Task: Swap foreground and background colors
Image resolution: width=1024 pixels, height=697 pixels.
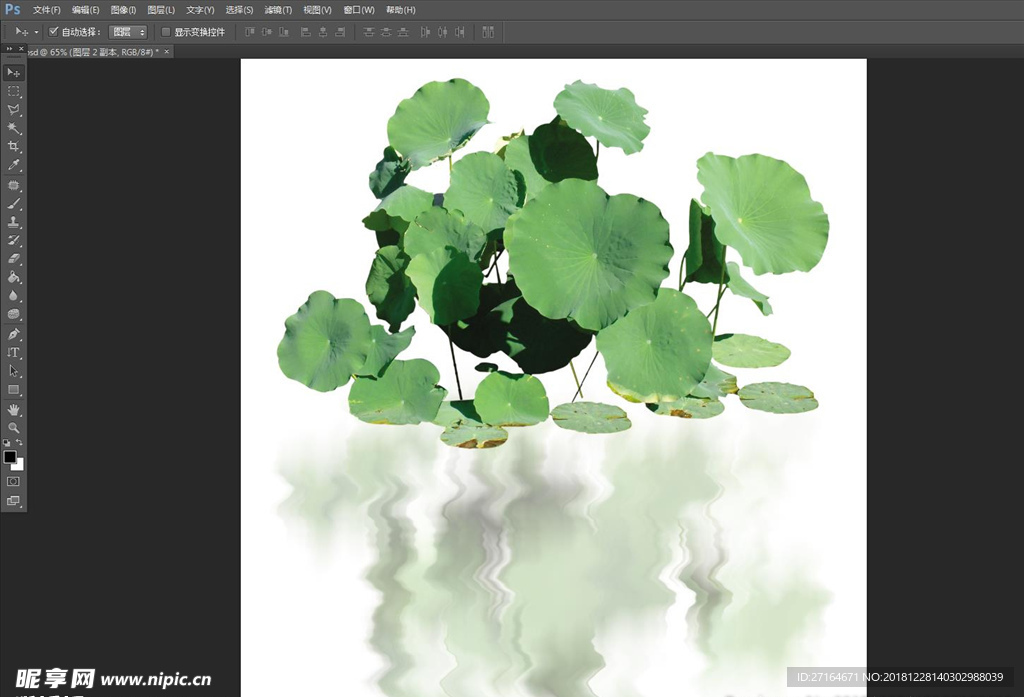Action: click(20, 443)
